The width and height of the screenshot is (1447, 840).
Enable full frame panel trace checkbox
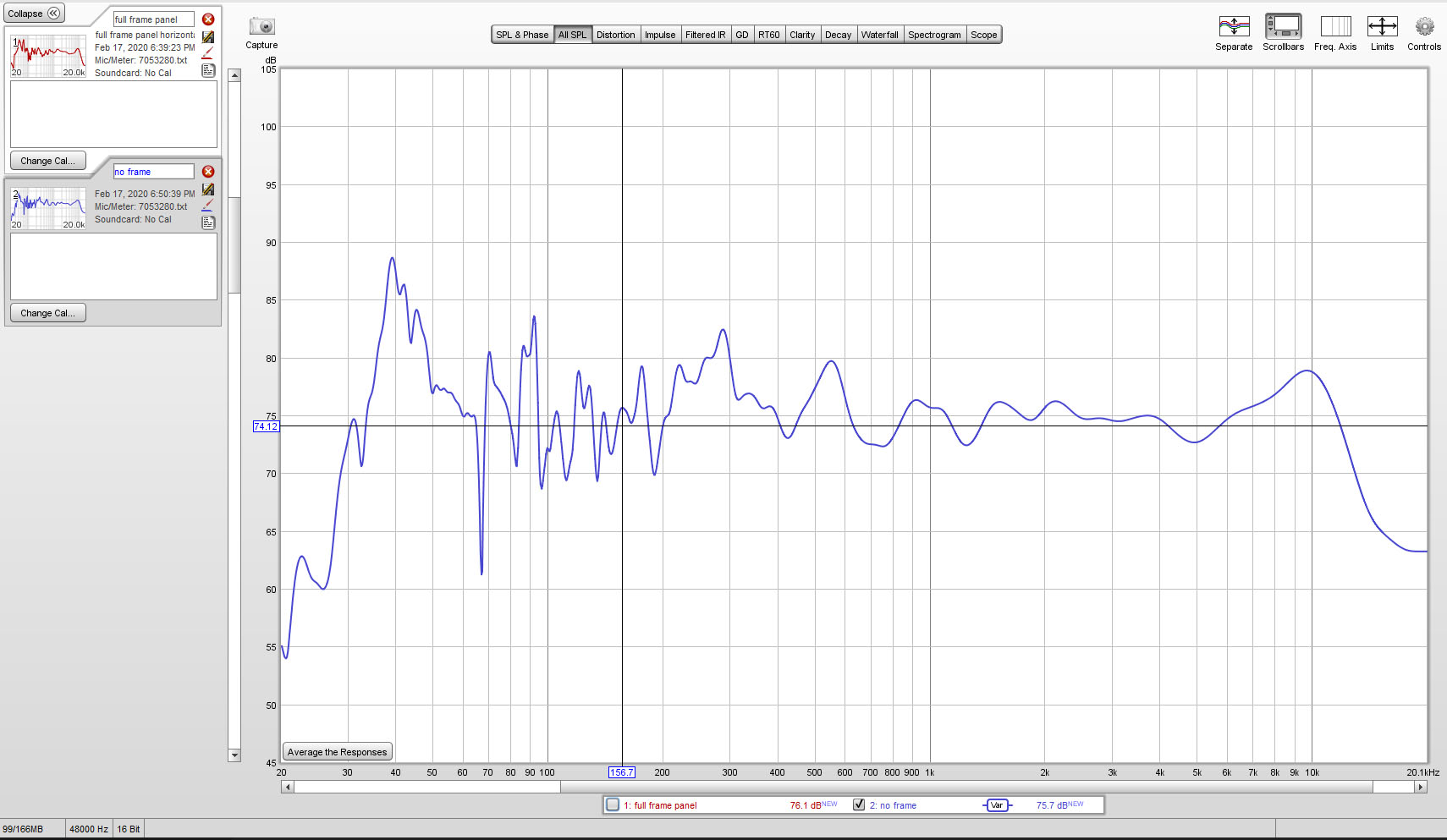coord(613,804)
